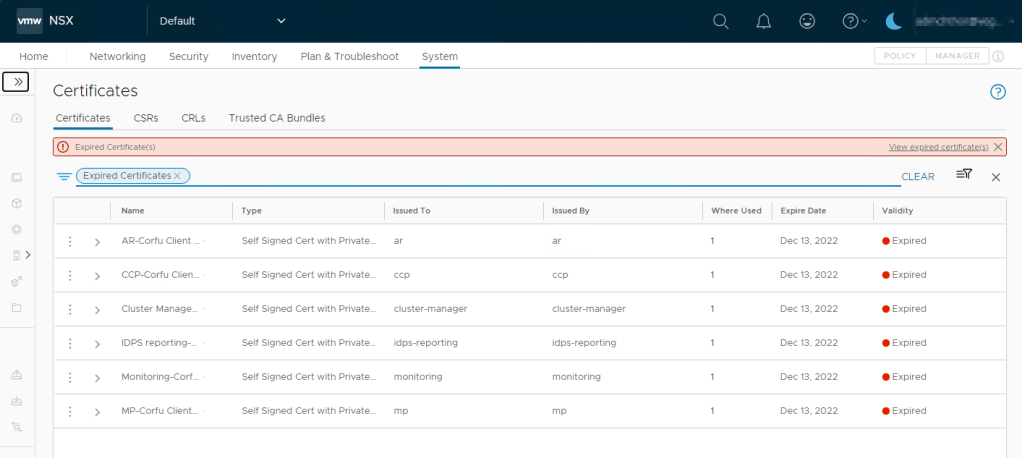The height and width of the screenshot is (458, 1022).
Task: Open actions menu for Cluster Manager certificate
Action: coord(70,310)
